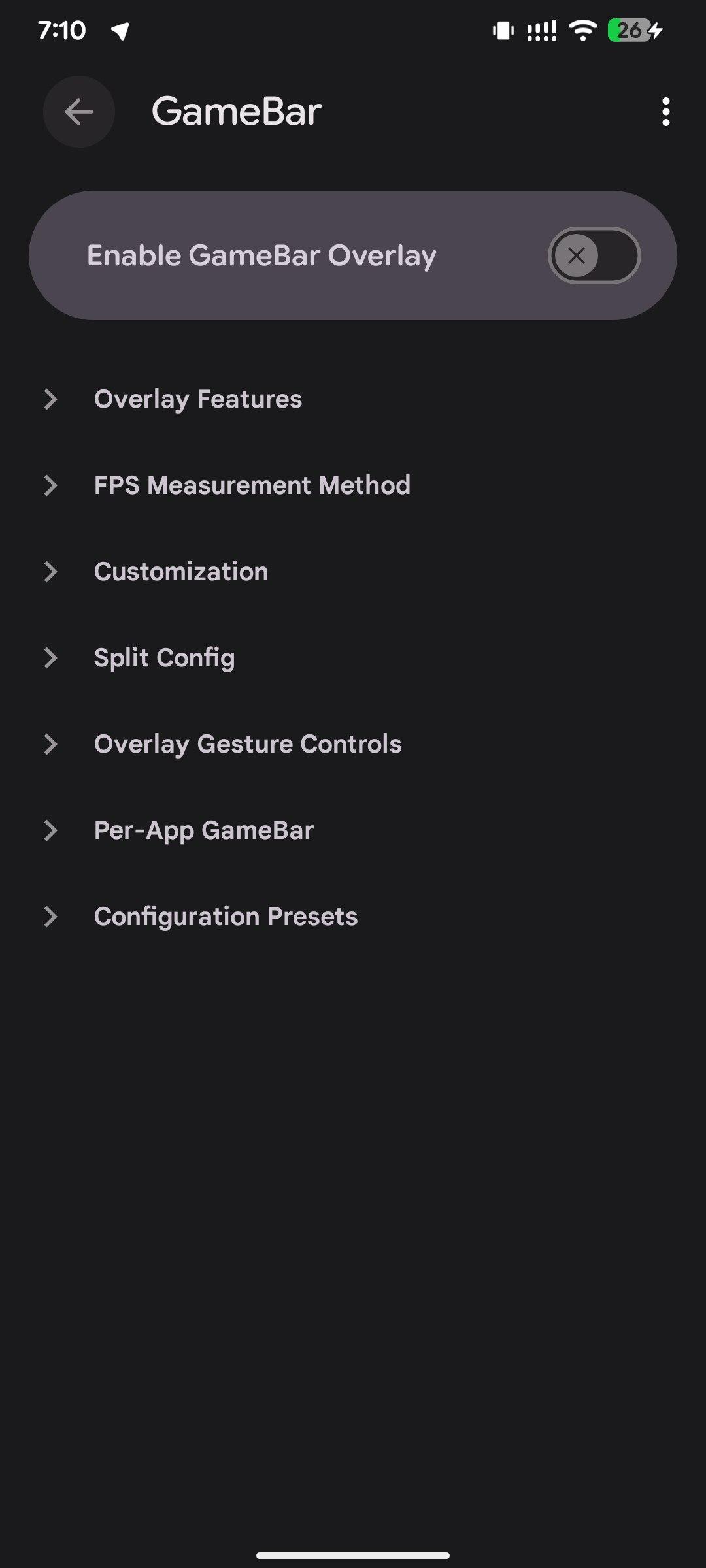Expand the Split Config chevron
This screenshot has width=706, height=1568.
[x=50, y=658]
